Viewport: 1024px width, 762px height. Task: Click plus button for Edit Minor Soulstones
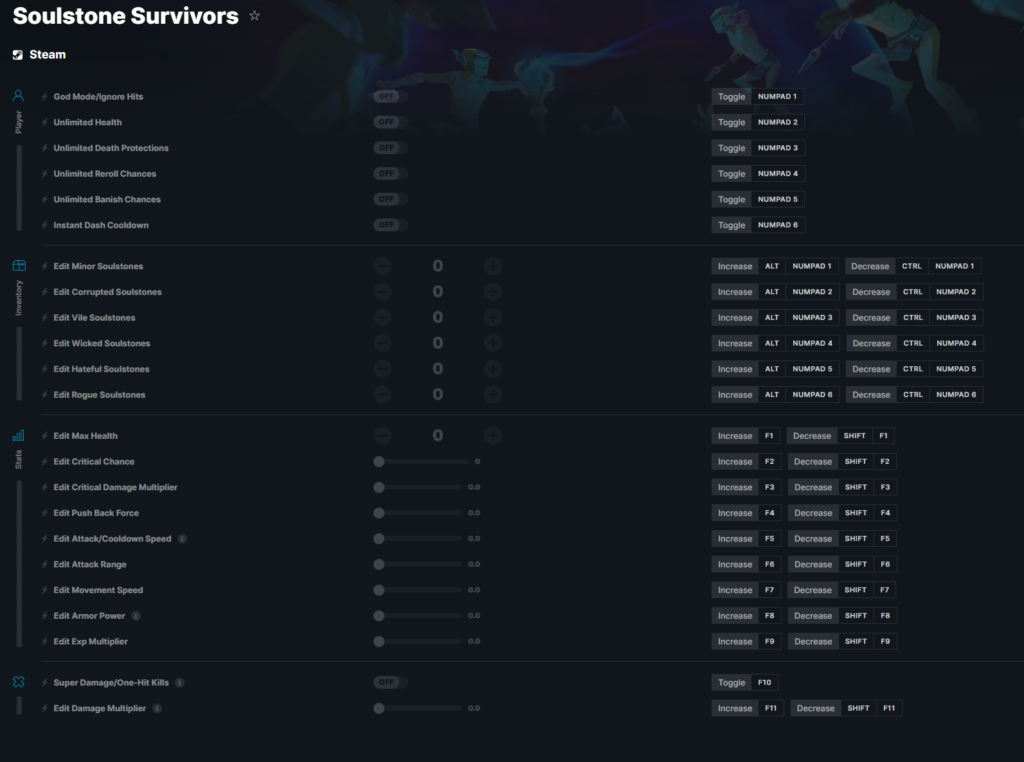[493, 266]
